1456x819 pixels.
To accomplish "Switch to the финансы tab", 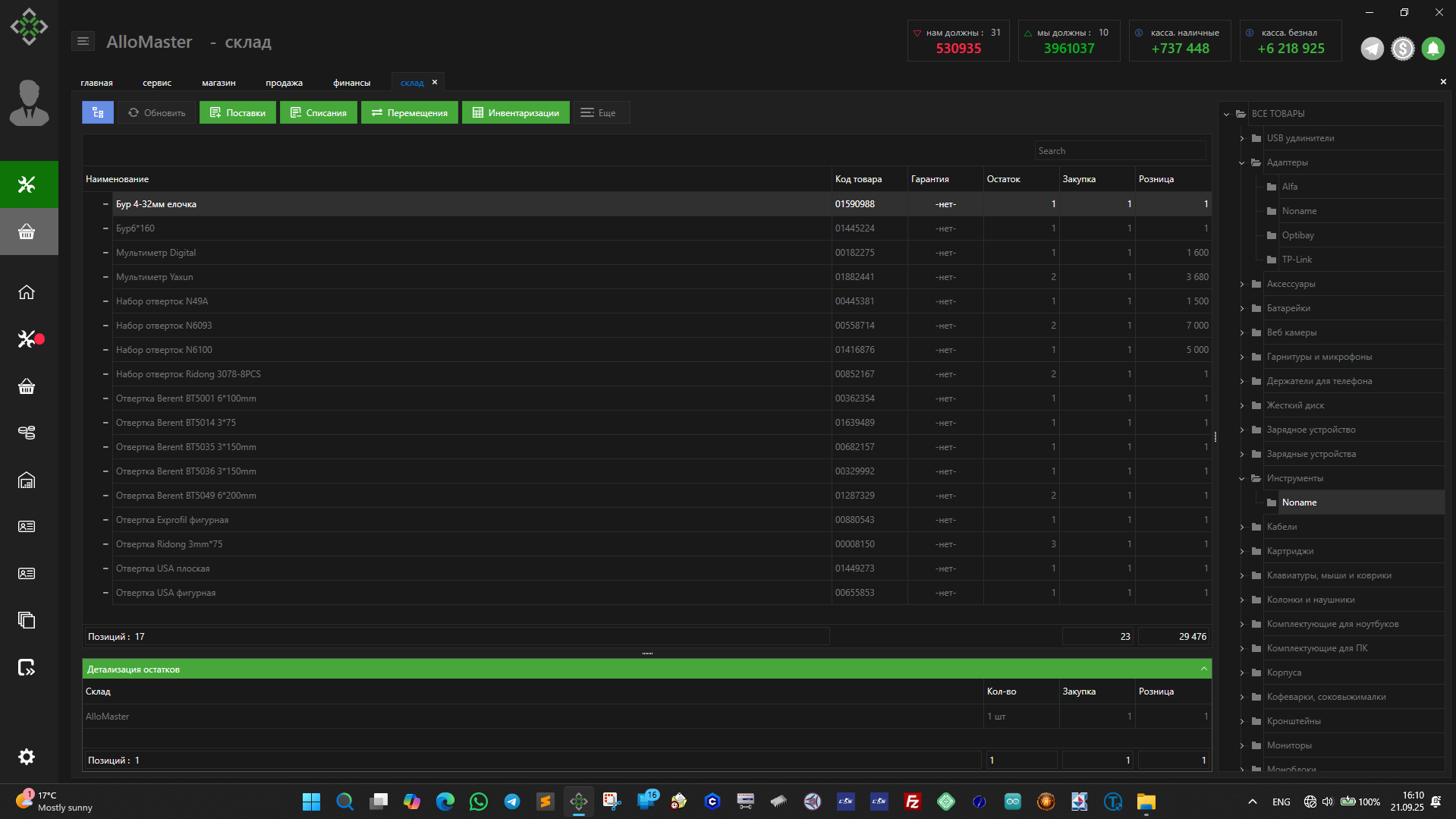I will click(x=351, y=83).
